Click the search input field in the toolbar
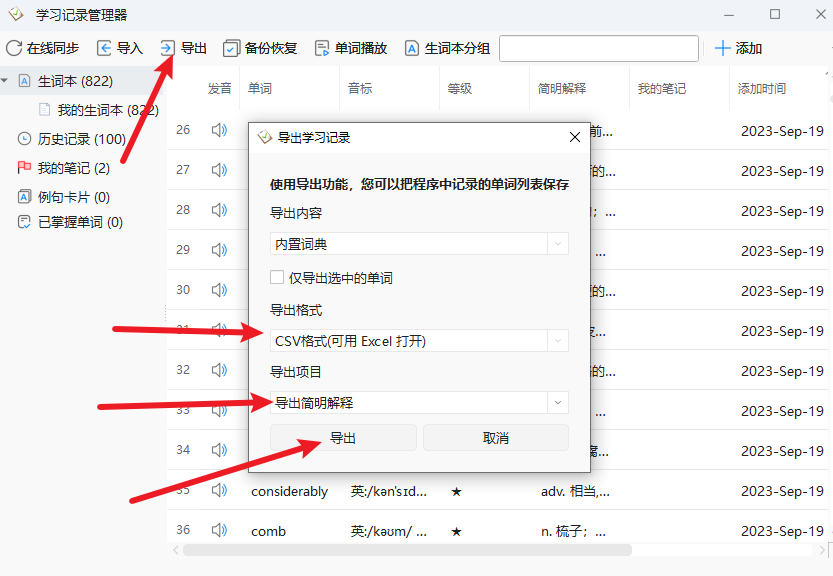Screen dimensions: 833x576 (x=598, y=48)
